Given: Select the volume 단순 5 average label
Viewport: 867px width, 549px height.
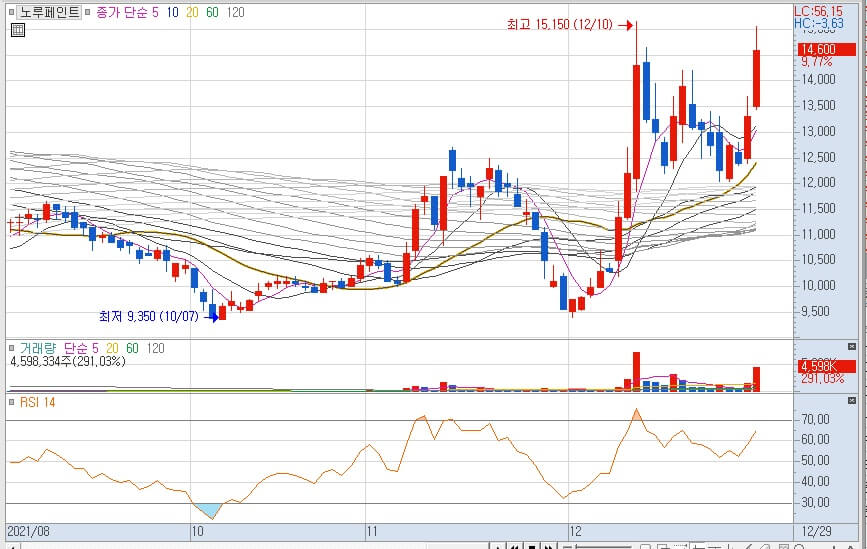Looking at the screenshot, I should 81,348.
